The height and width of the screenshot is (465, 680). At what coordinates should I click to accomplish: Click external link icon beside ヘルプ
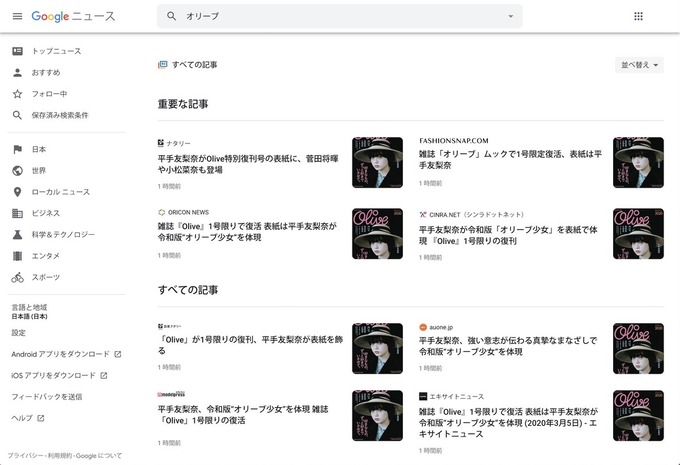click(41, 418)
